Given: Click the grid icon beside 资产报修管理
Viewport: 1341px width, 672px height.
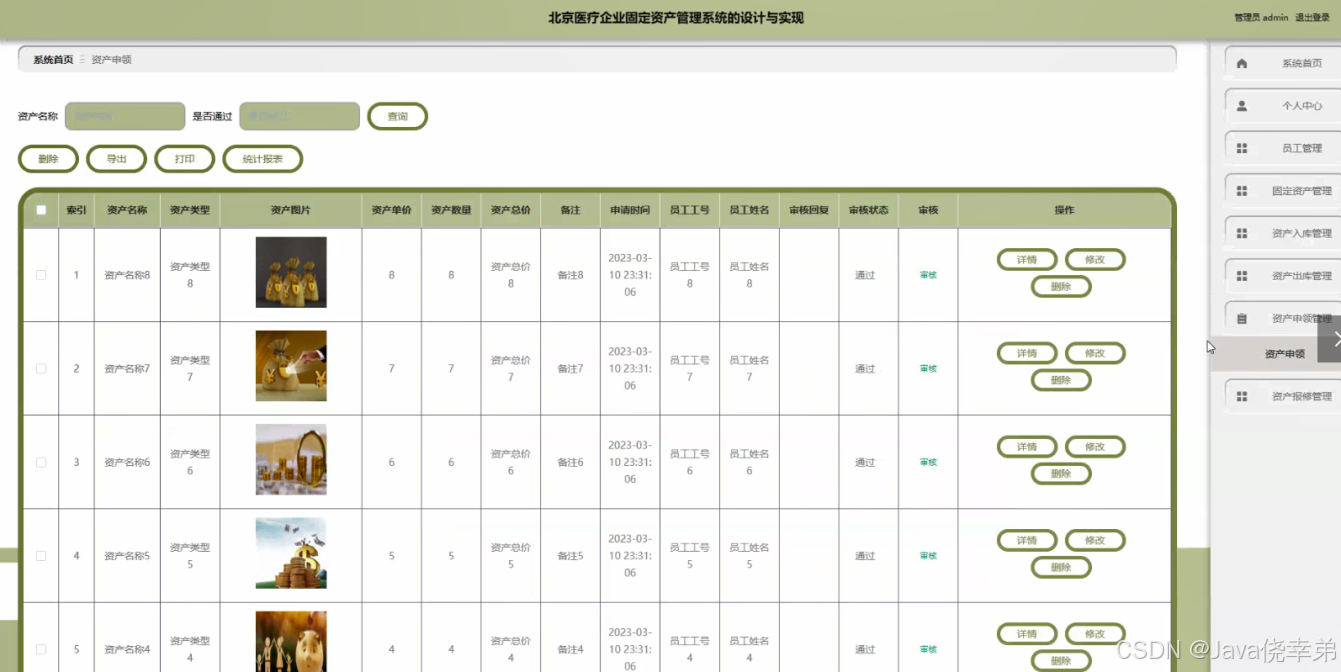Looking at the screenshot, I should (x=1242, y=396).
